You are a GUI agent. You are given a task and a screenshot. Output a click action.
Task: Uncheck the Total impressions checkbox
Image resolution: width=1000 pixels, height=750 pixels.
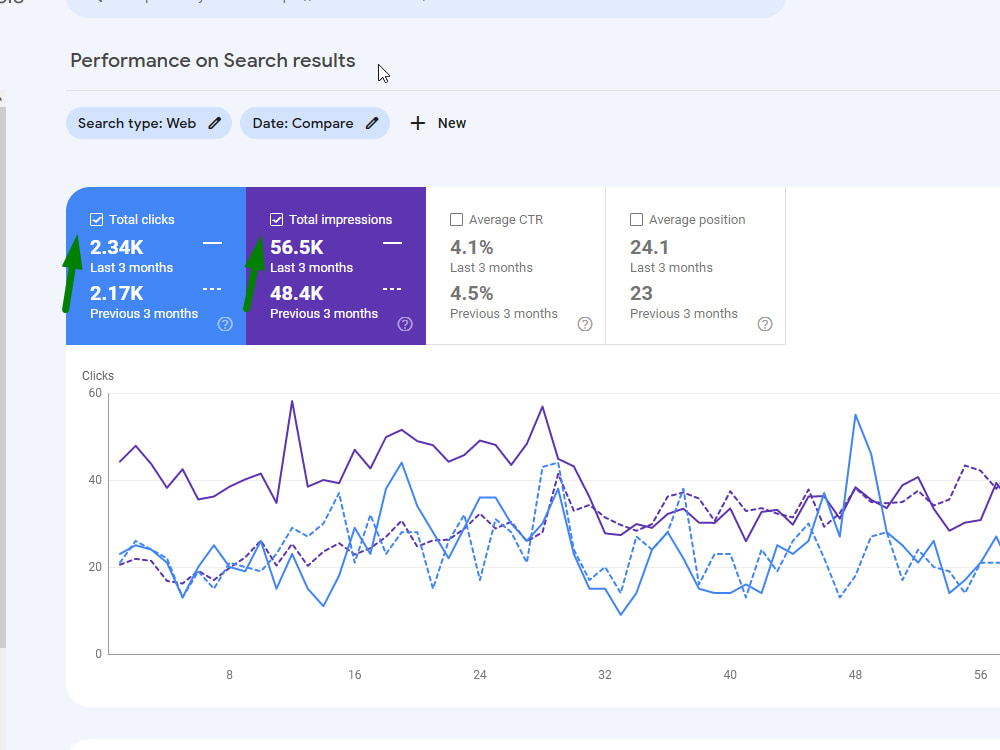(x=276, y=219)
